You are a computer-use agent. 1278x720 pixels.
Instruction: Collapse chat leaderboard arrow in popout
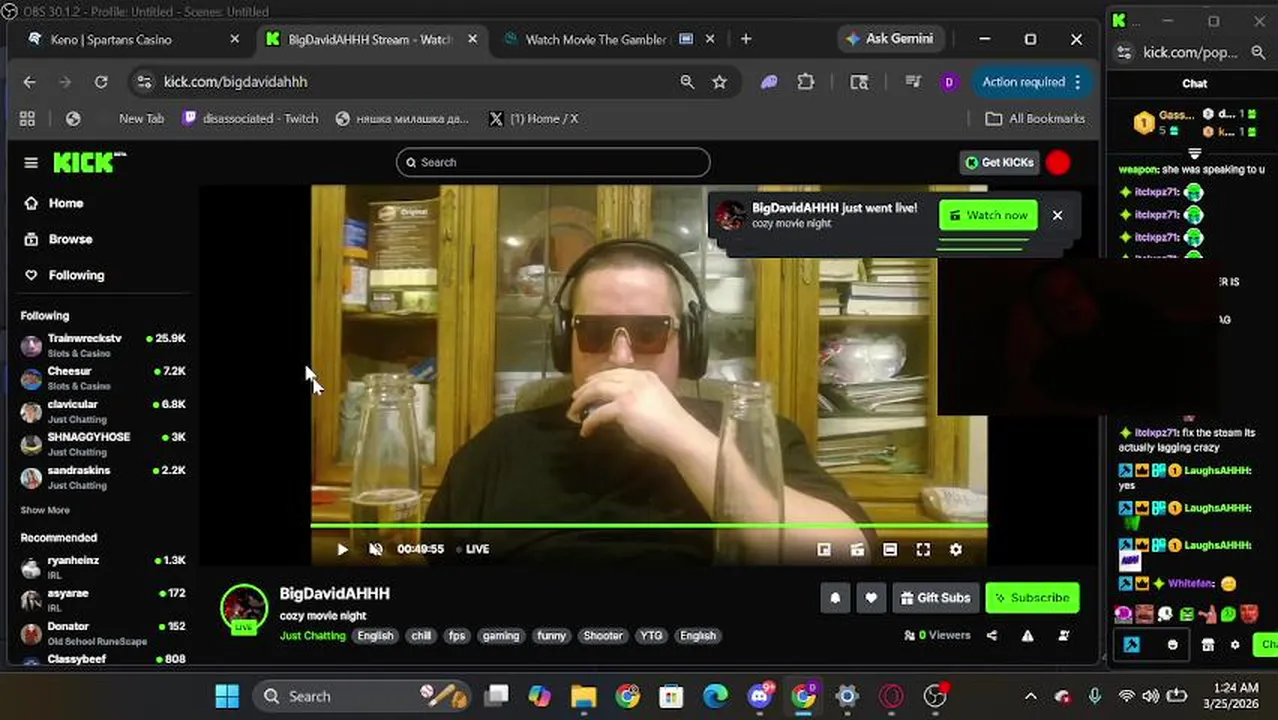[1194, 154]
